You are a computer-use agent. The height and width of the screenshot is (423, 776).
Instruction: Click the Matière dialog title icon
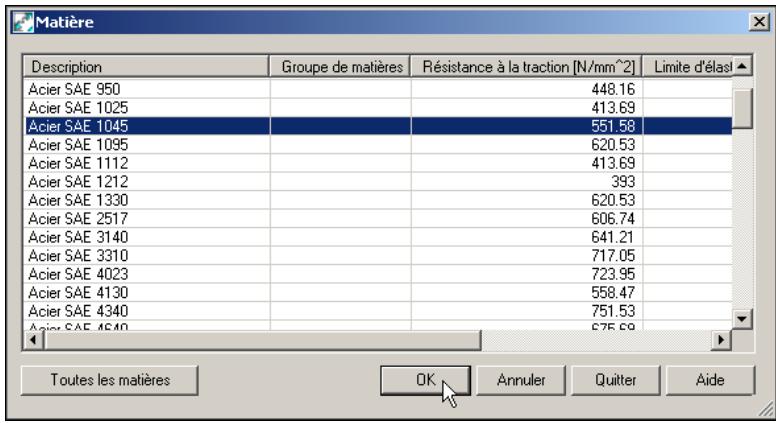[23, 22]
